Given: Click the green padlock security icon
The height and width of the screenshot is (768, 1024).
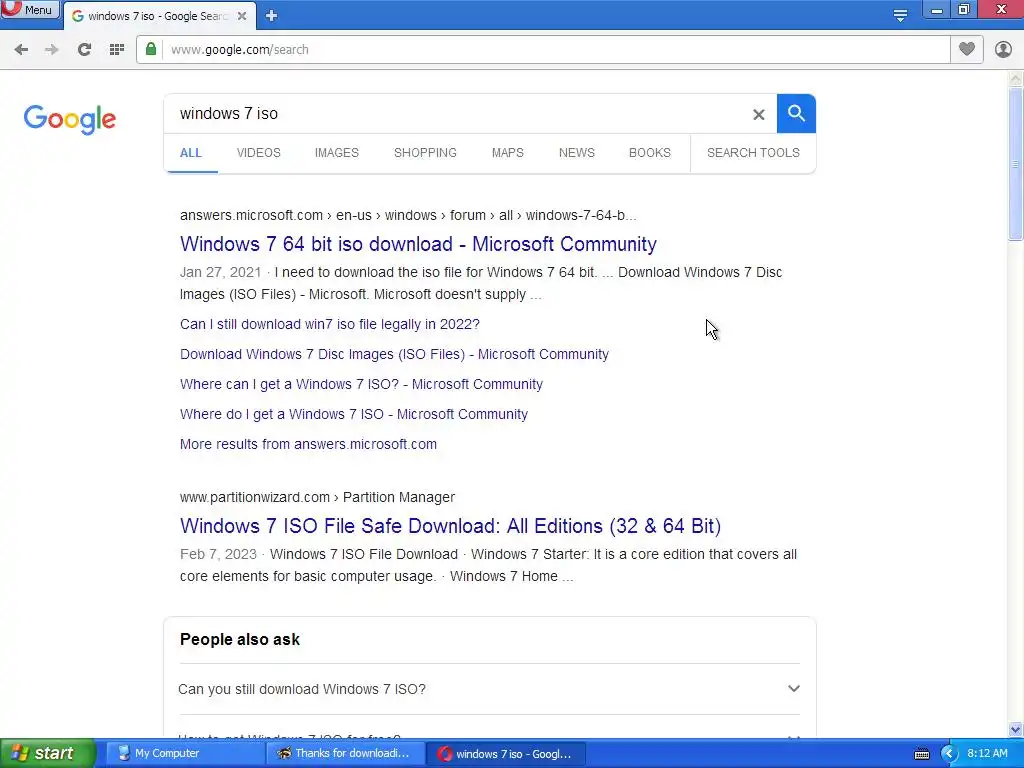Looking at the screenshot, I should (x=151, y=50).
